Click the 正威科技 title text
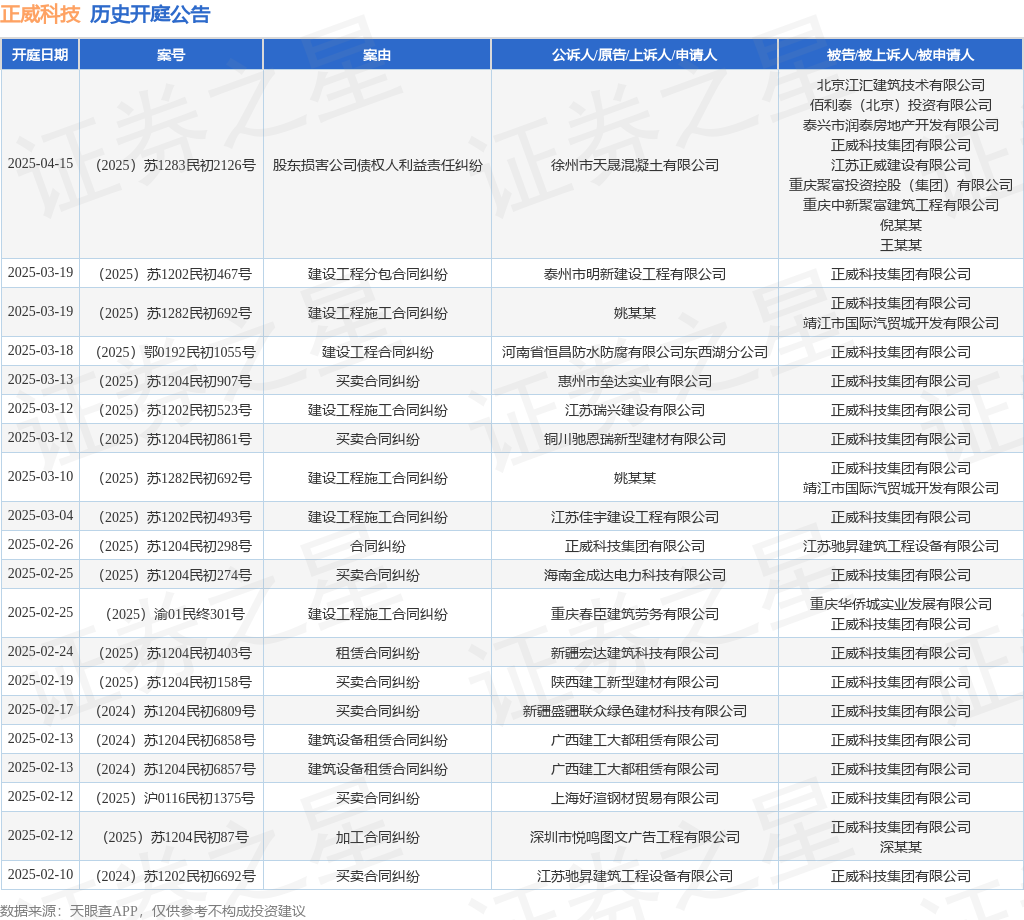 (40, 14)
